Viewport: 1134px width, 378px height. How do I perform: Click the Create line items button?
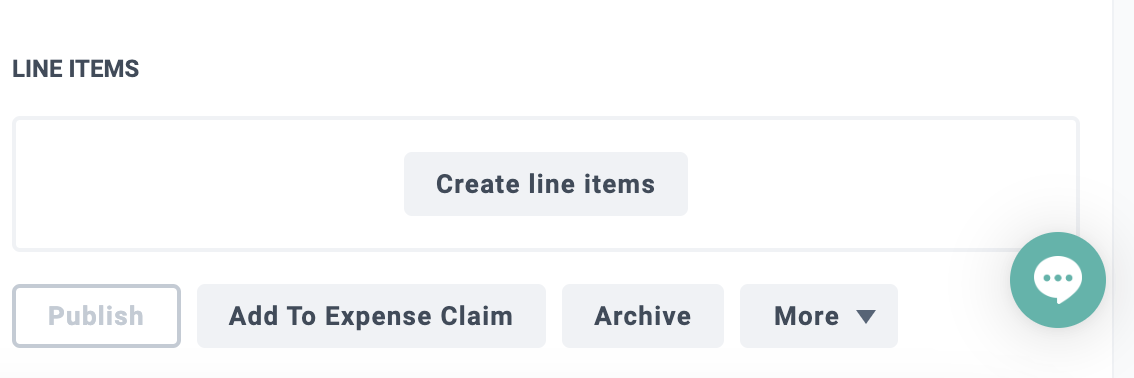coord(545,184)
